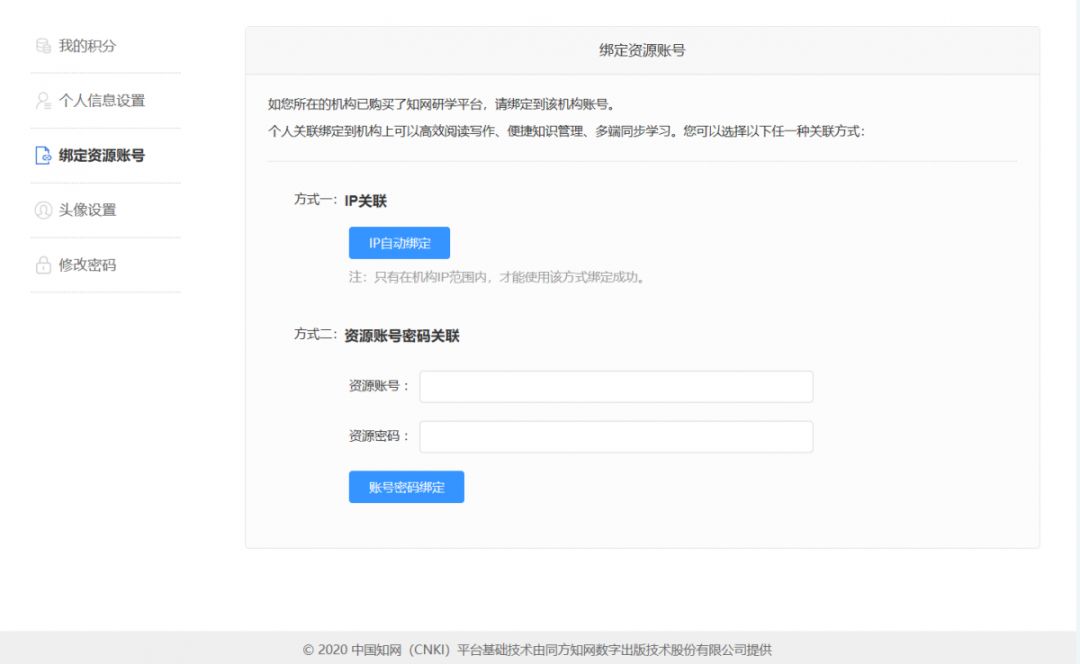
Task: Click the CNKI copyright footer text
Action: click(538, 650)
